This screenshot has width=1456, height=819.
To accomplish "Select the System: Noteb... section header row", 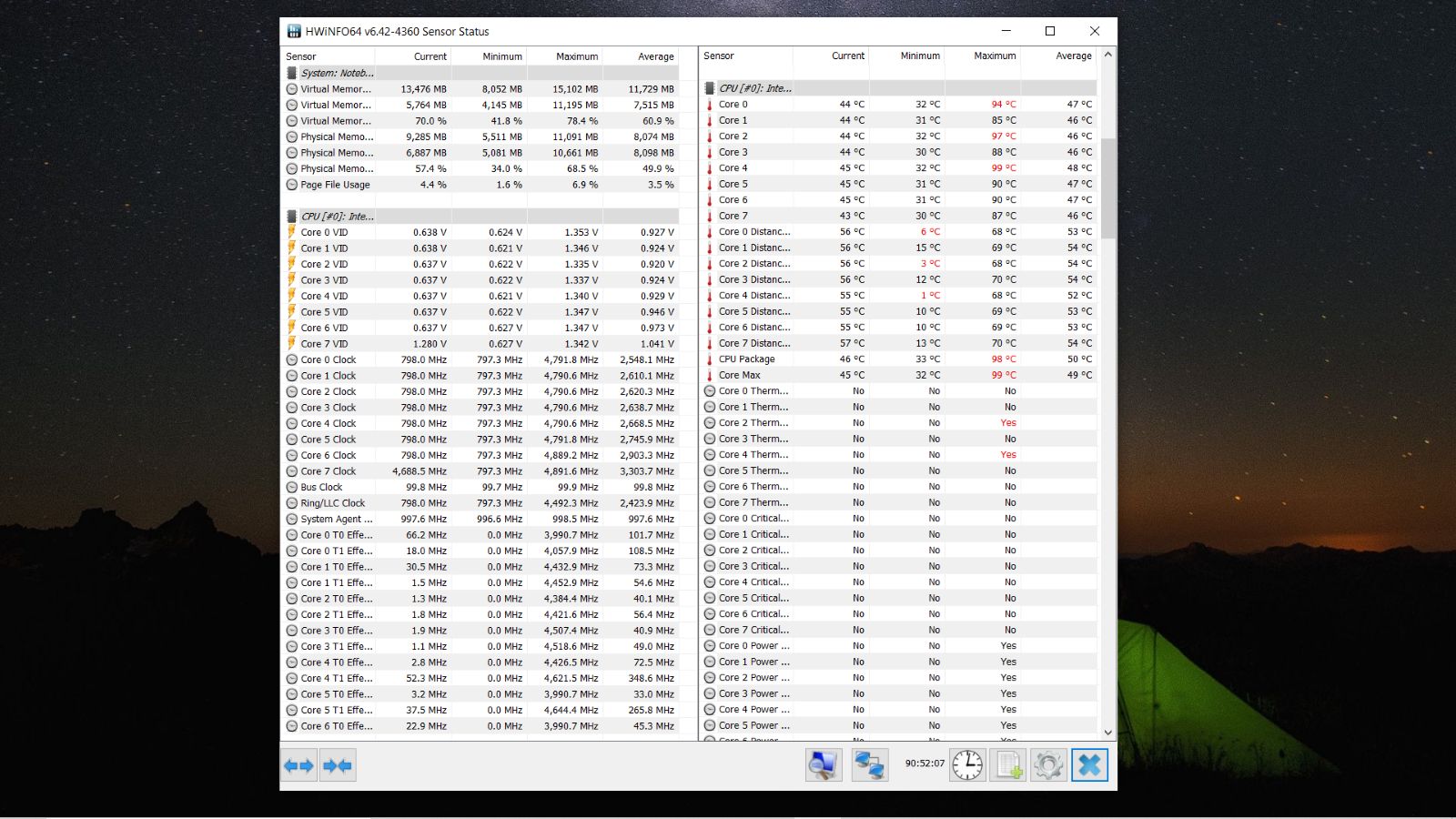I will click(x=480, y=73).
